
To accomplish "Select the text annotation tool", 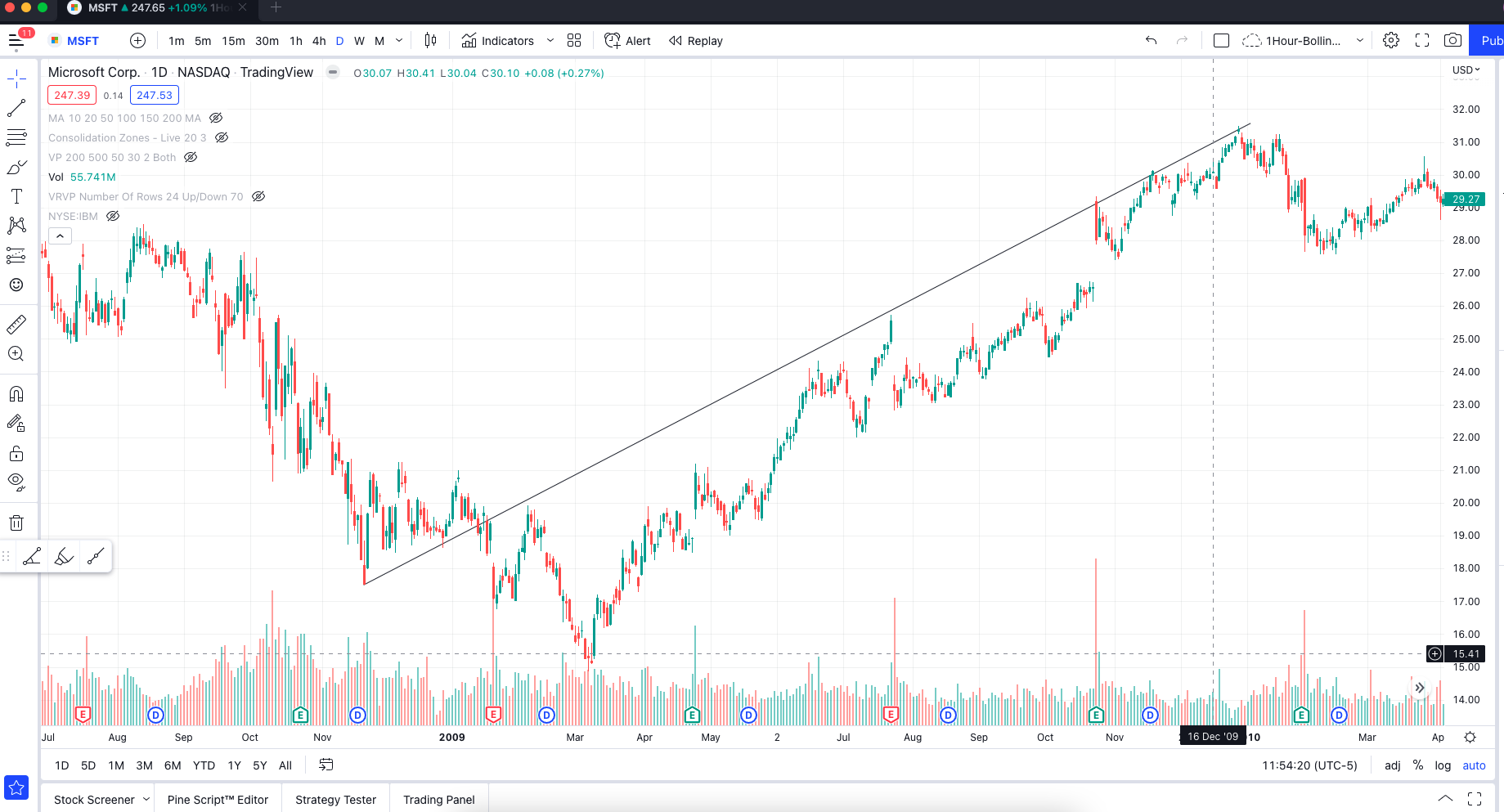I will tap(16, 196).
